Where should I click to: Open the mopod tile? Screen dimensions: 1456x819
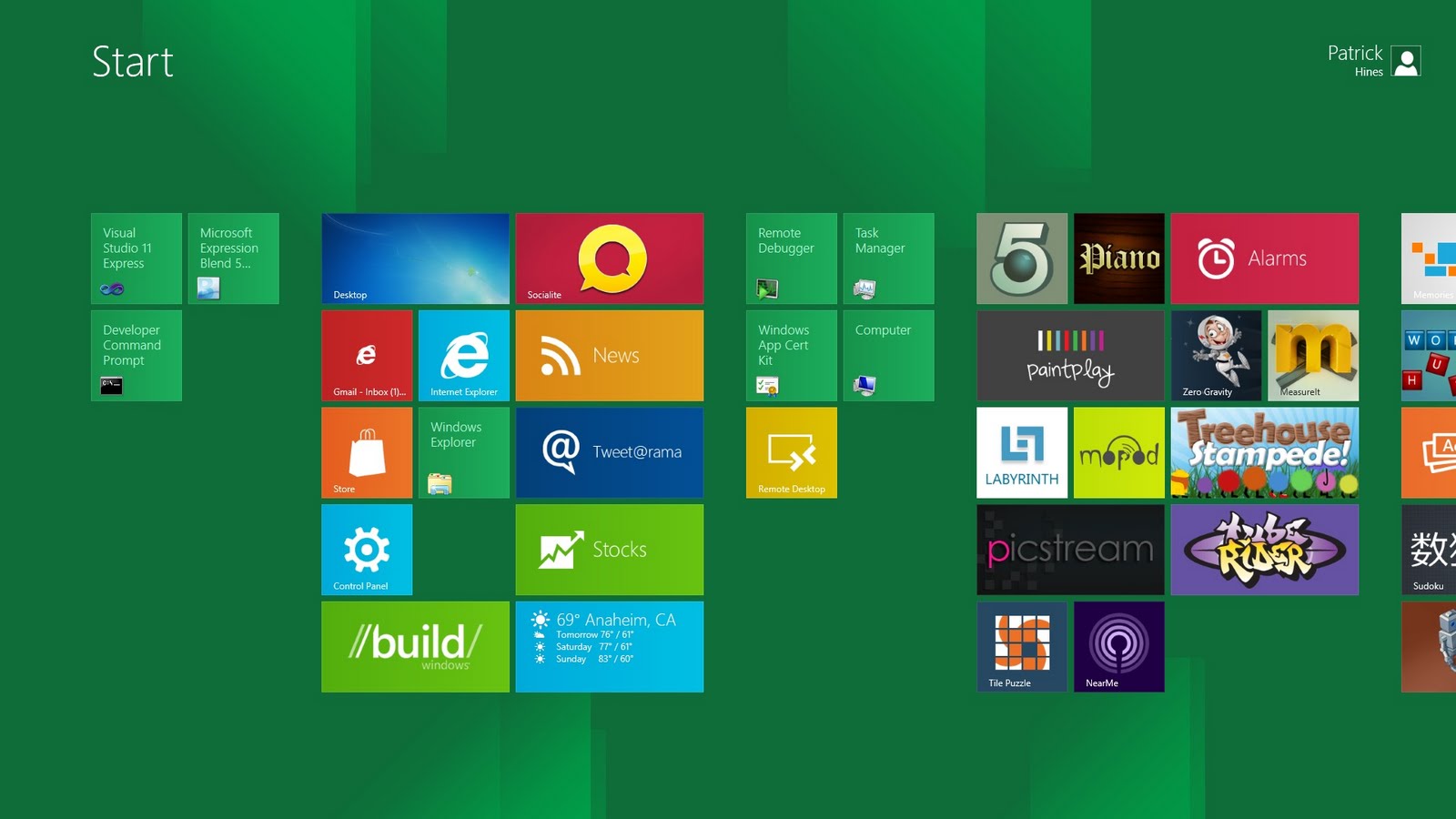pyautogui.click(x=1119, y=452)
